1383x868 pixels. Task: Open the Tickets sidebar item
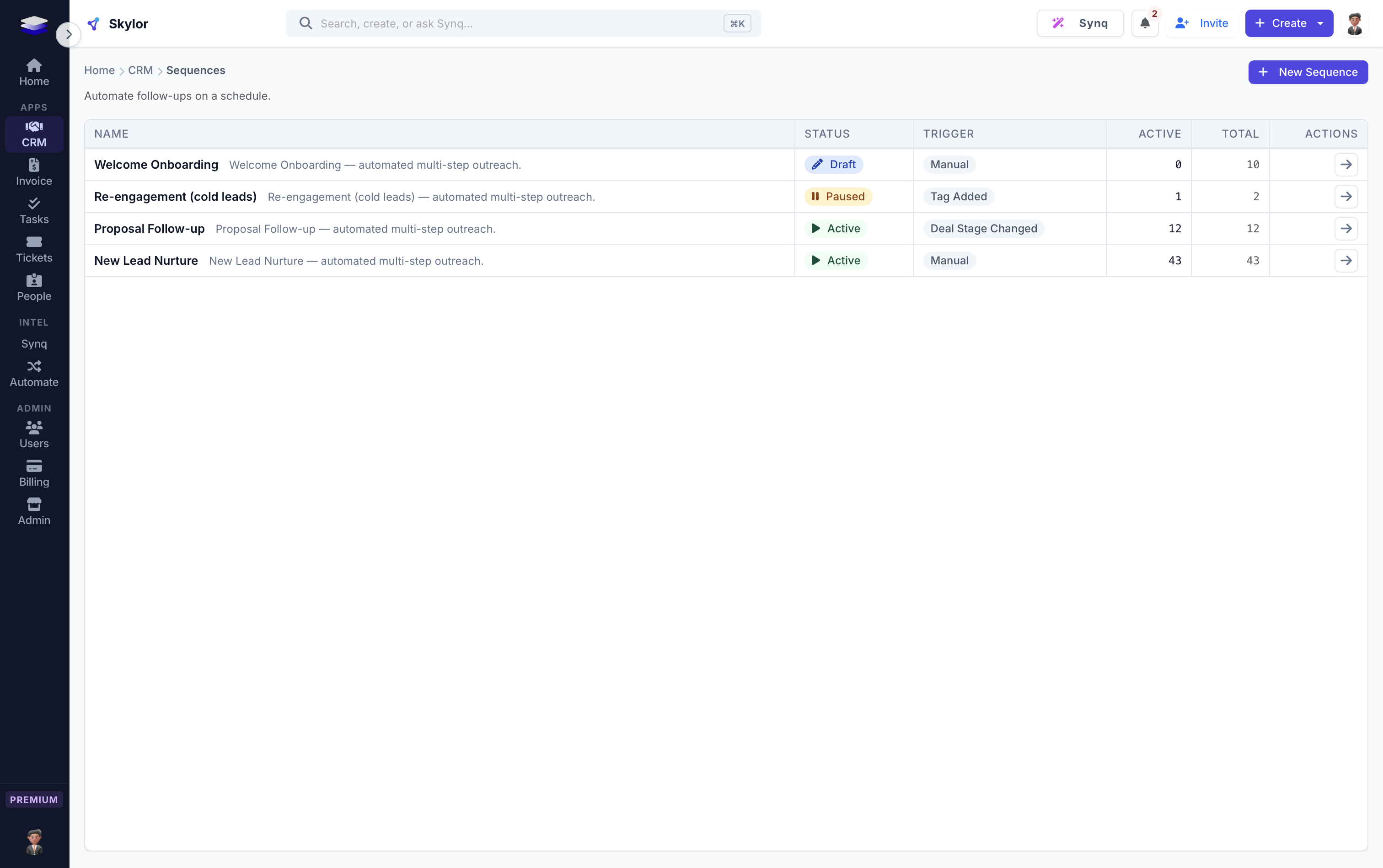(34, 249)
